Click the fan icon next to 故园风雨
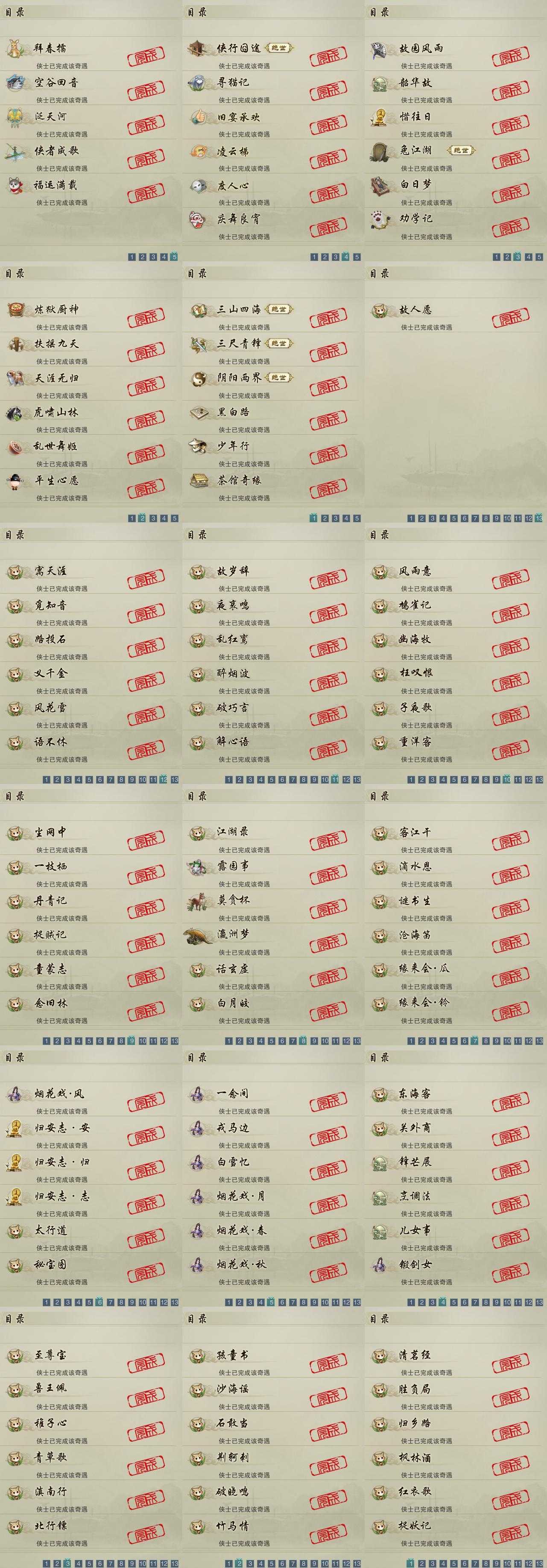The height and width of the screenshot is (1568, 547). tap(380, 49)
